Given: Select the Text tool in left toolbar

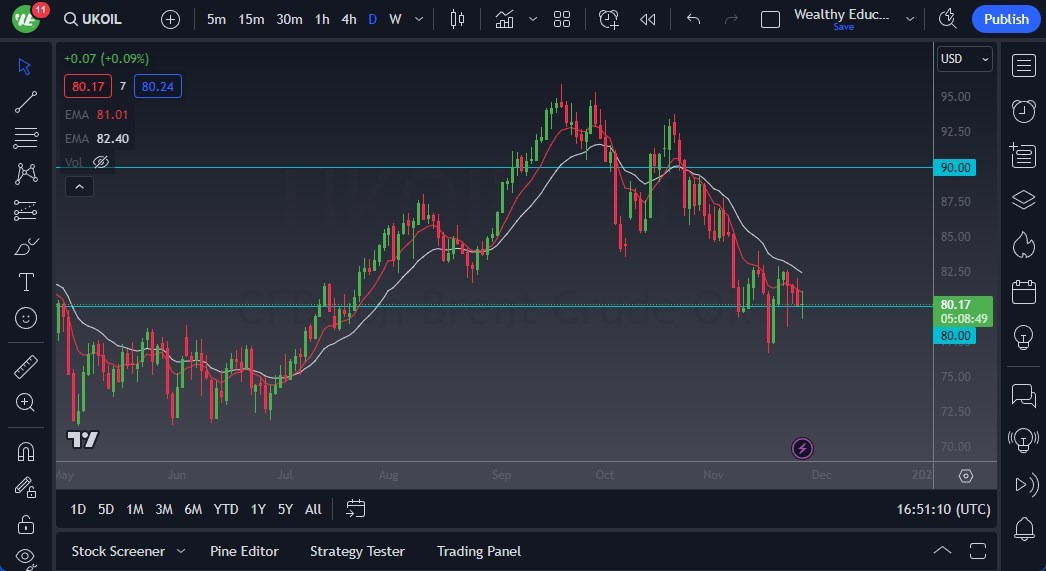Looking at the screenshot, I should click(26, 282).
